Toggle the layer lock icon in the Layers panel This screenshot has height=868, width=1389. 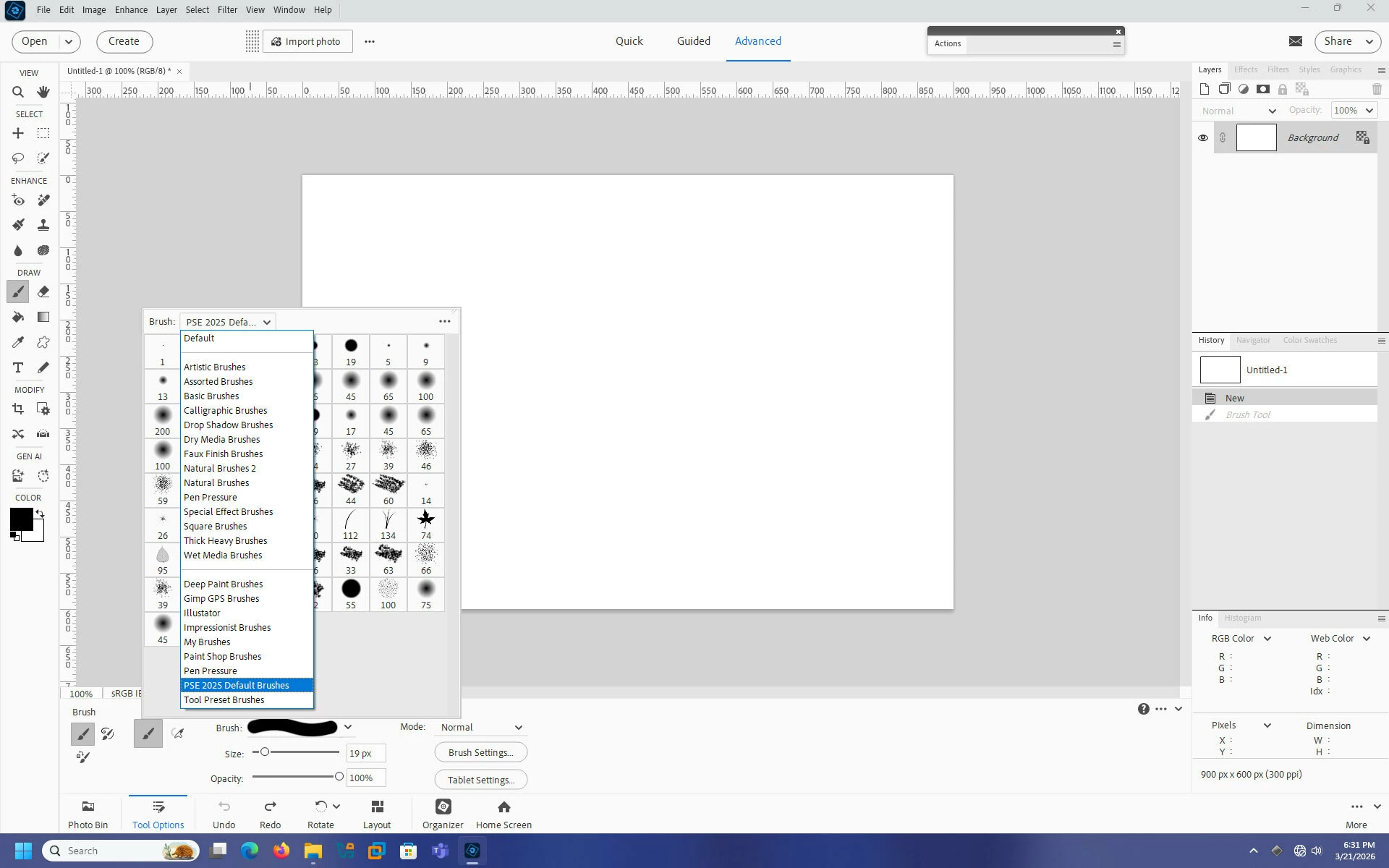click(1282, 90)
